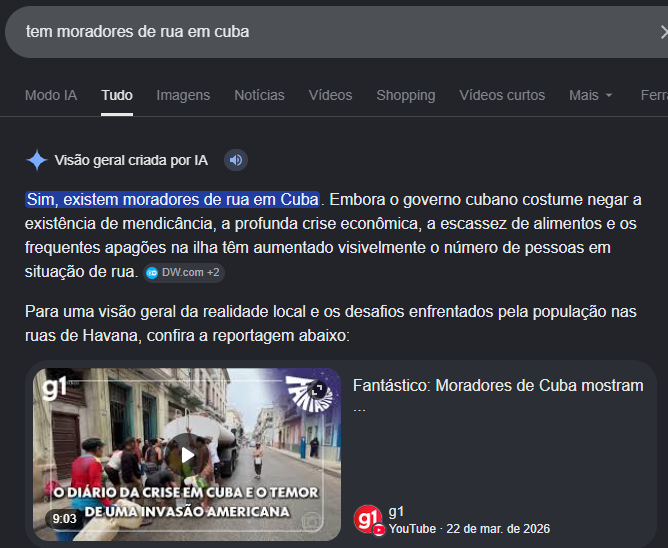Switch to Modo IA tab

(51, 95)
